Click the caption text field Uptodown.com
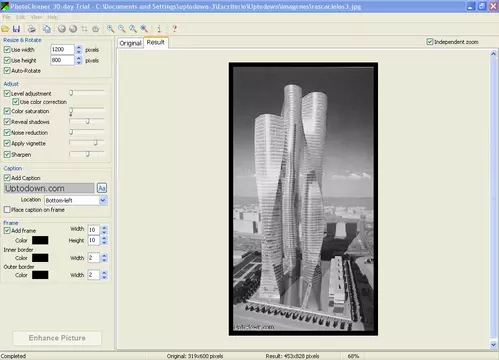The height and width of the screenshot is (360, 499). pyautogui.click(x=49, y=188)
